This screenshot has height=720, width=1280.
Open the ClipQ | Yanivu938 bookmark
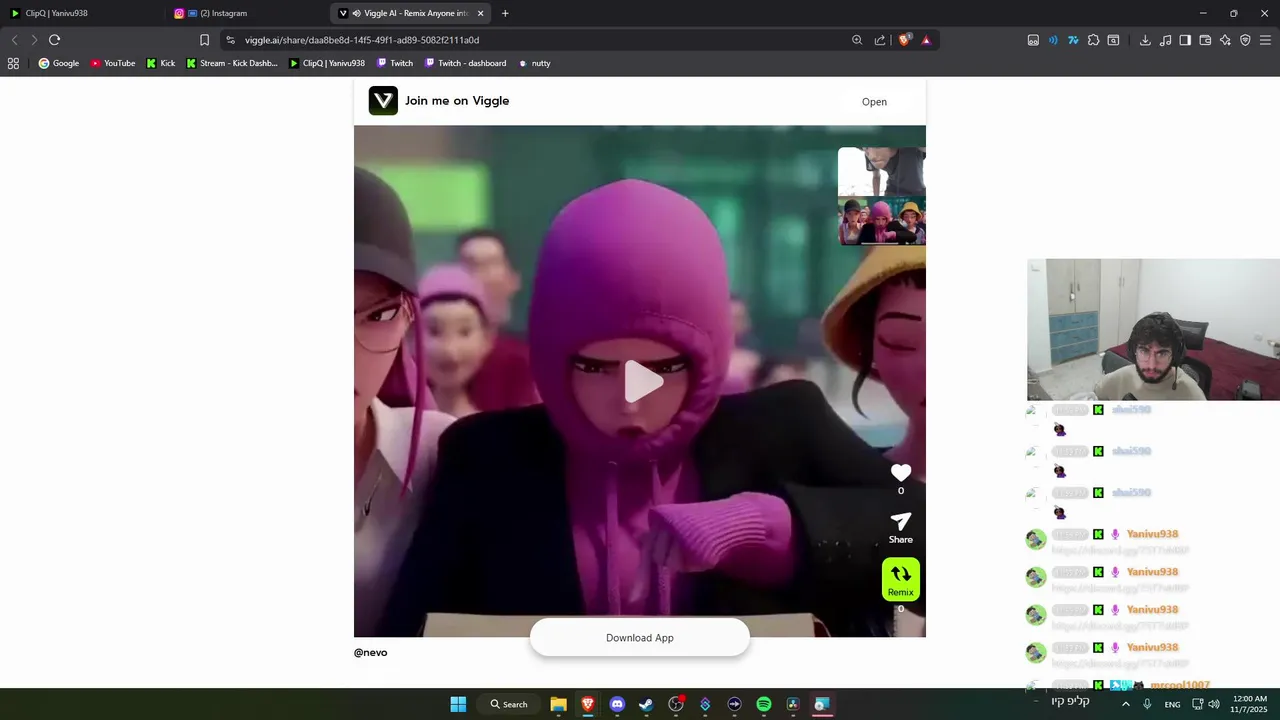point(327,63)
